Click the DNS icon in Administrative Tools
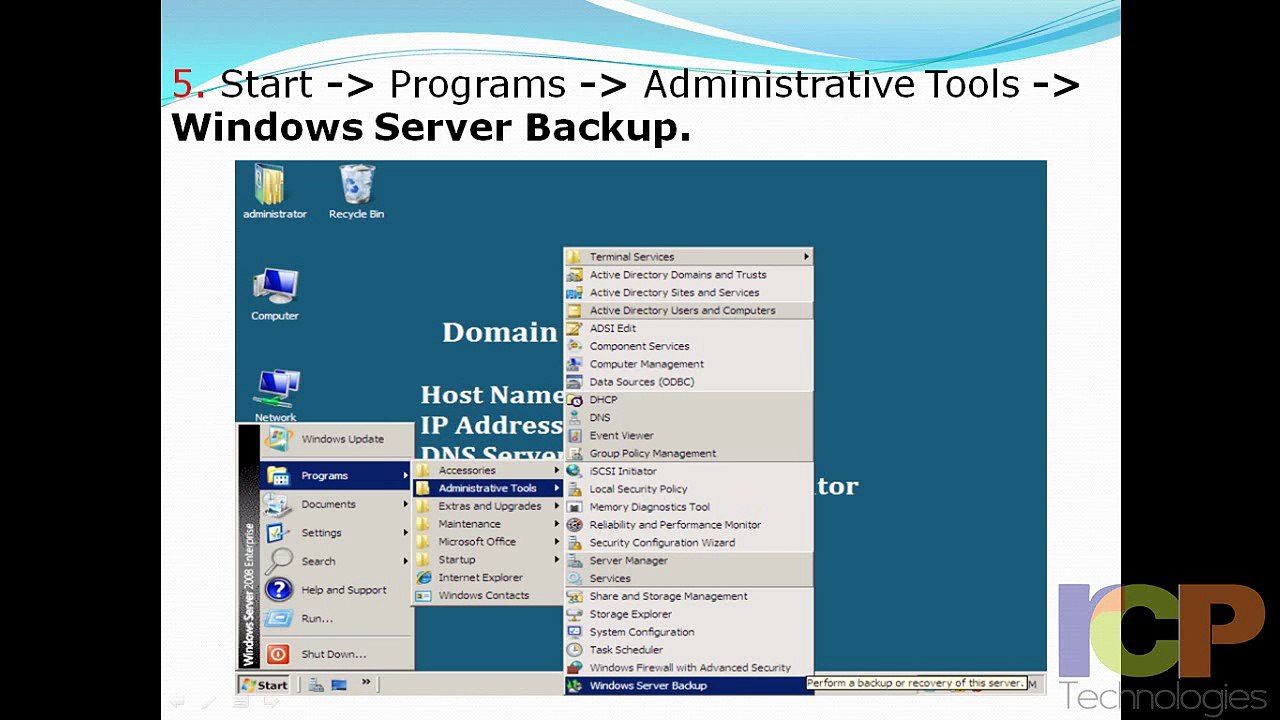 point(574,418)
